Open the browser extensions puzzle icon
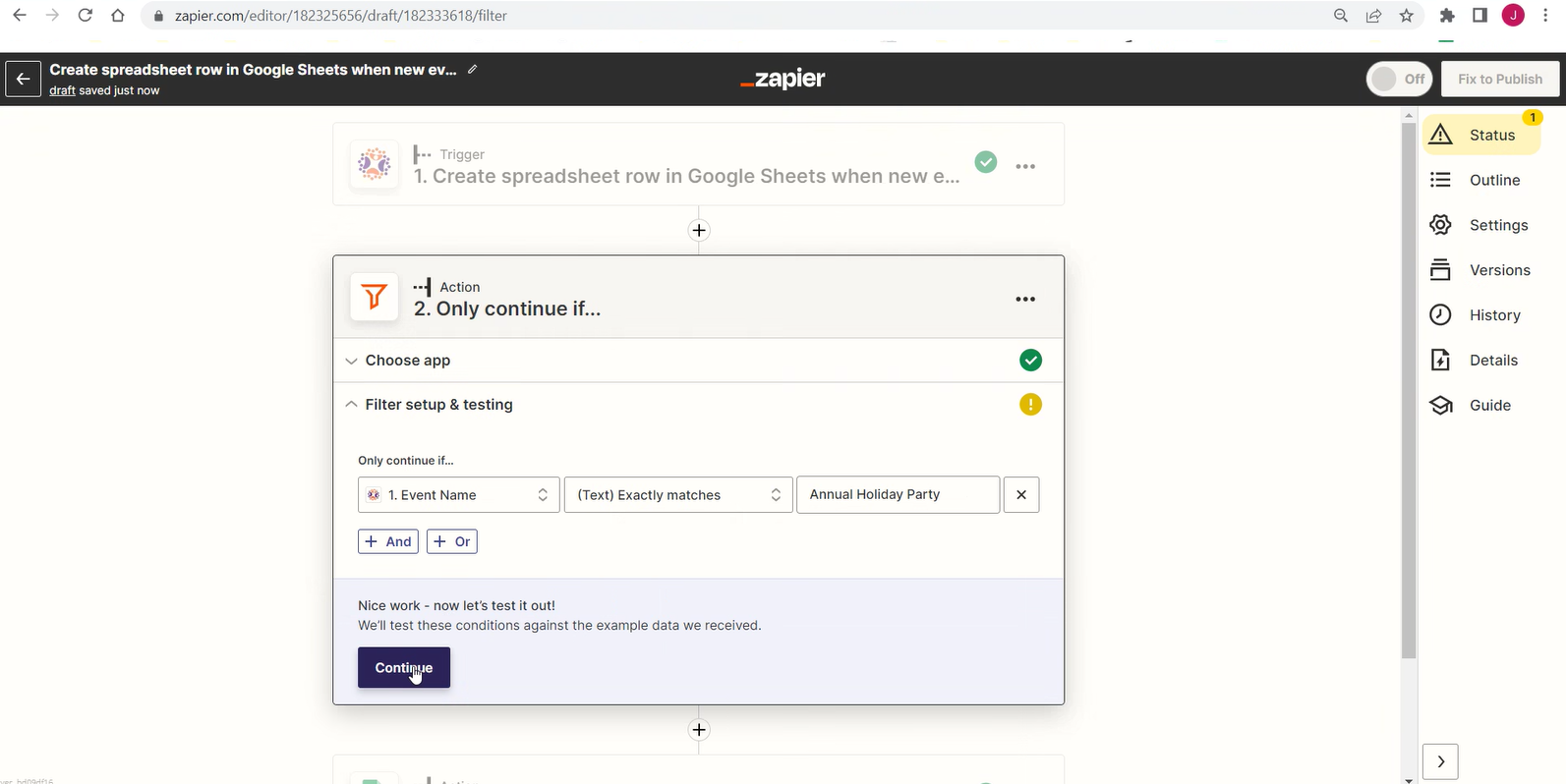 (1447, 16)
